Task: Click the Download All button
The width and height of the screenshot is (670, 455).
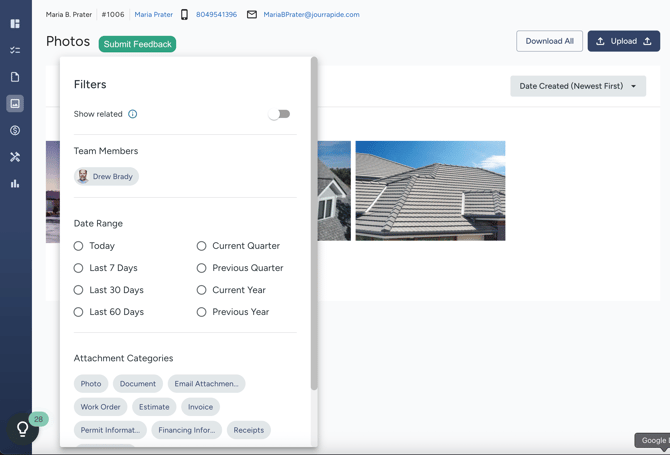Action: point(549,41)
